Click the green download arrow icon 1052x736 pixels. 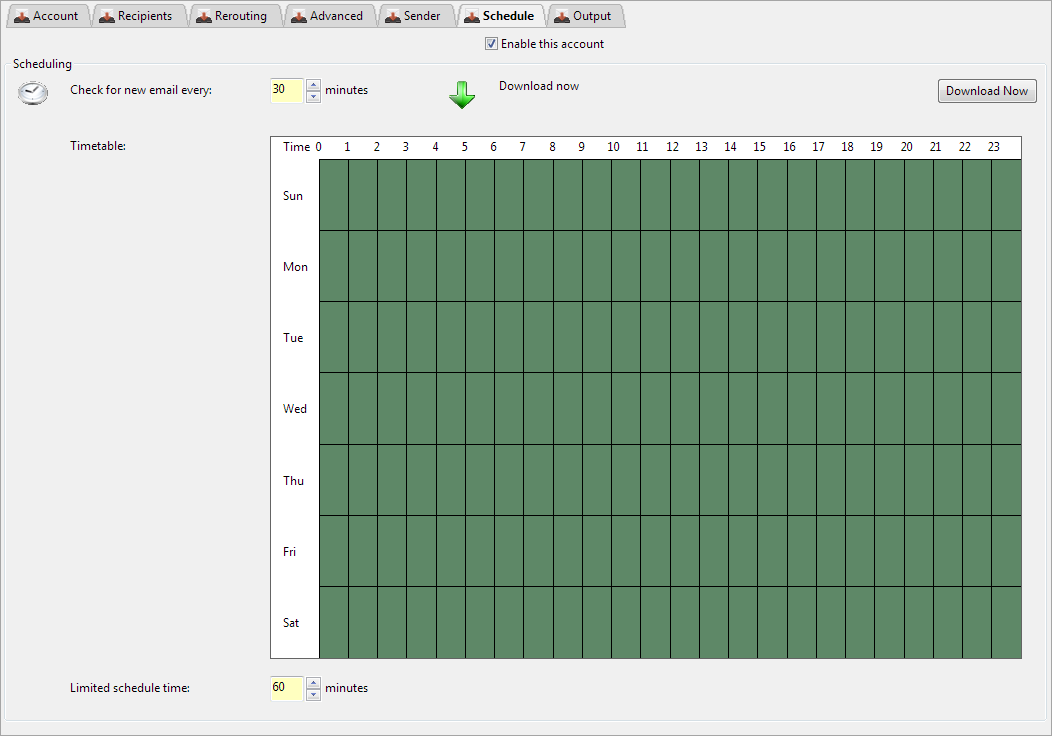(x=461, y=95)
